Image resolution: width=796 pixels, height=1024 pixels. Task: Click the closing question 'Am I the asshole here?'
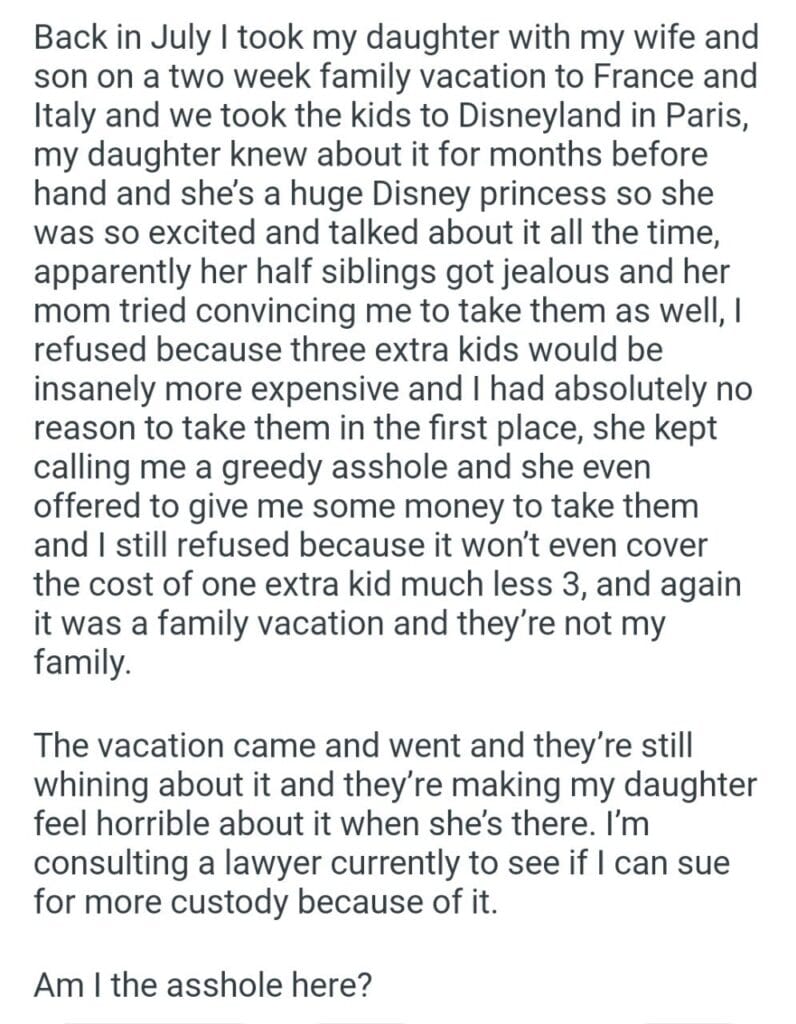(203, 985)
